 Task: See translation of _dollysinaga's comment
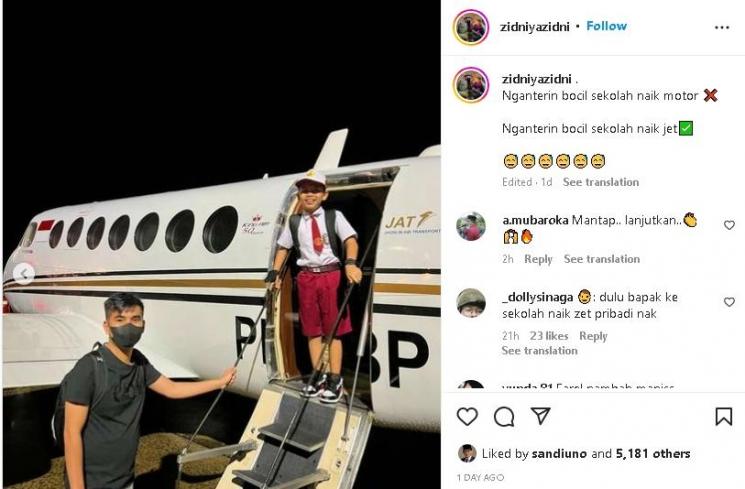(x=539, y=351)
